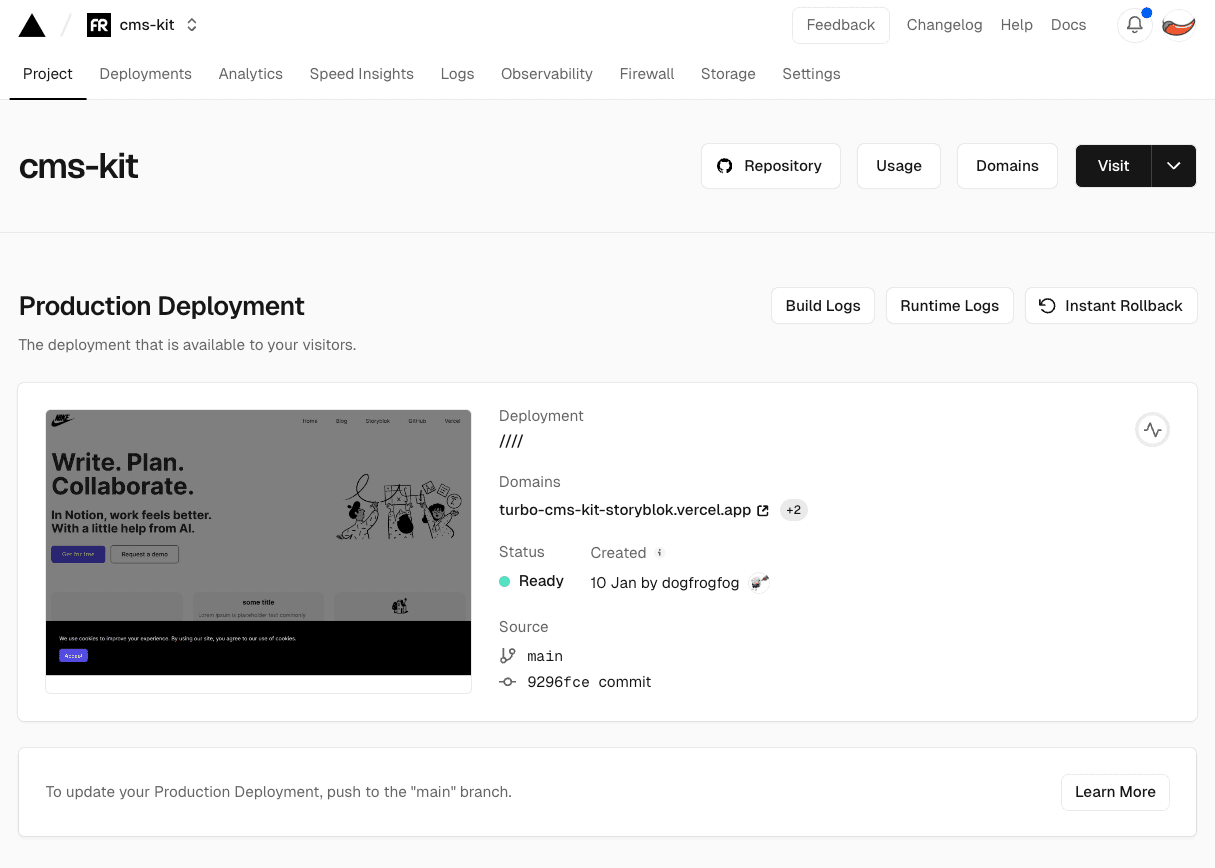
Task: Open the main branch link
Action: point(544,656)
